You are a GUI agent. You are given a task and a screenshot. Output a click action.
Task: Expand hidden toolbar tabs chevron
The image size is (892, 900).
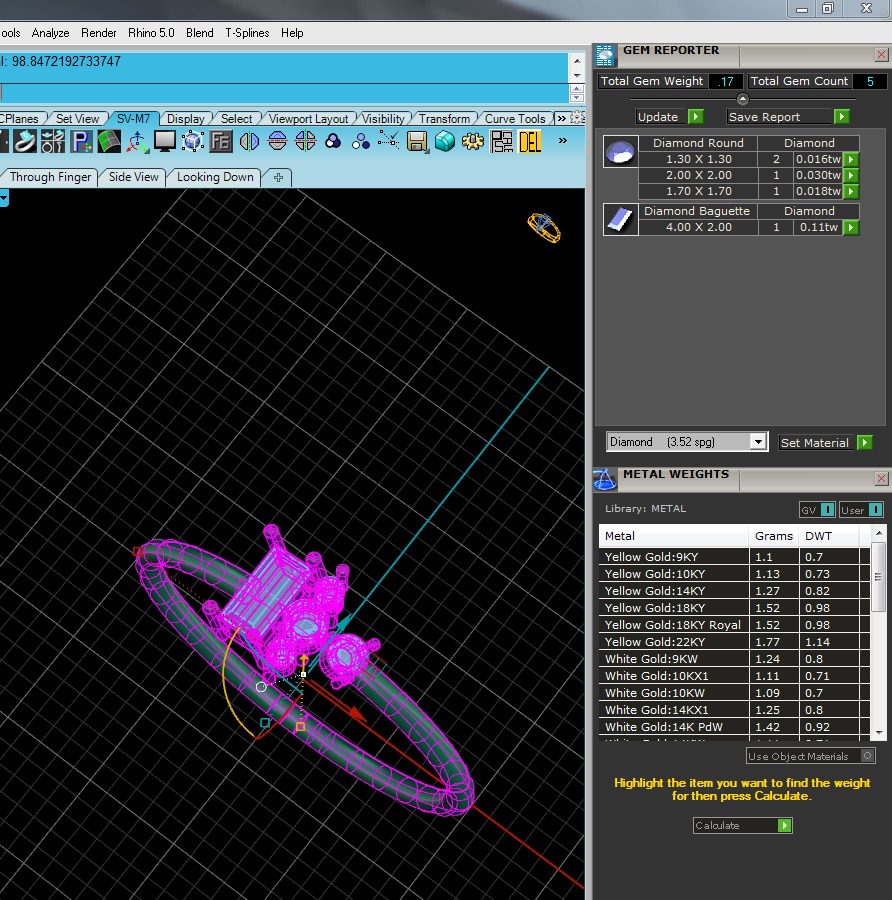(561, 118)
